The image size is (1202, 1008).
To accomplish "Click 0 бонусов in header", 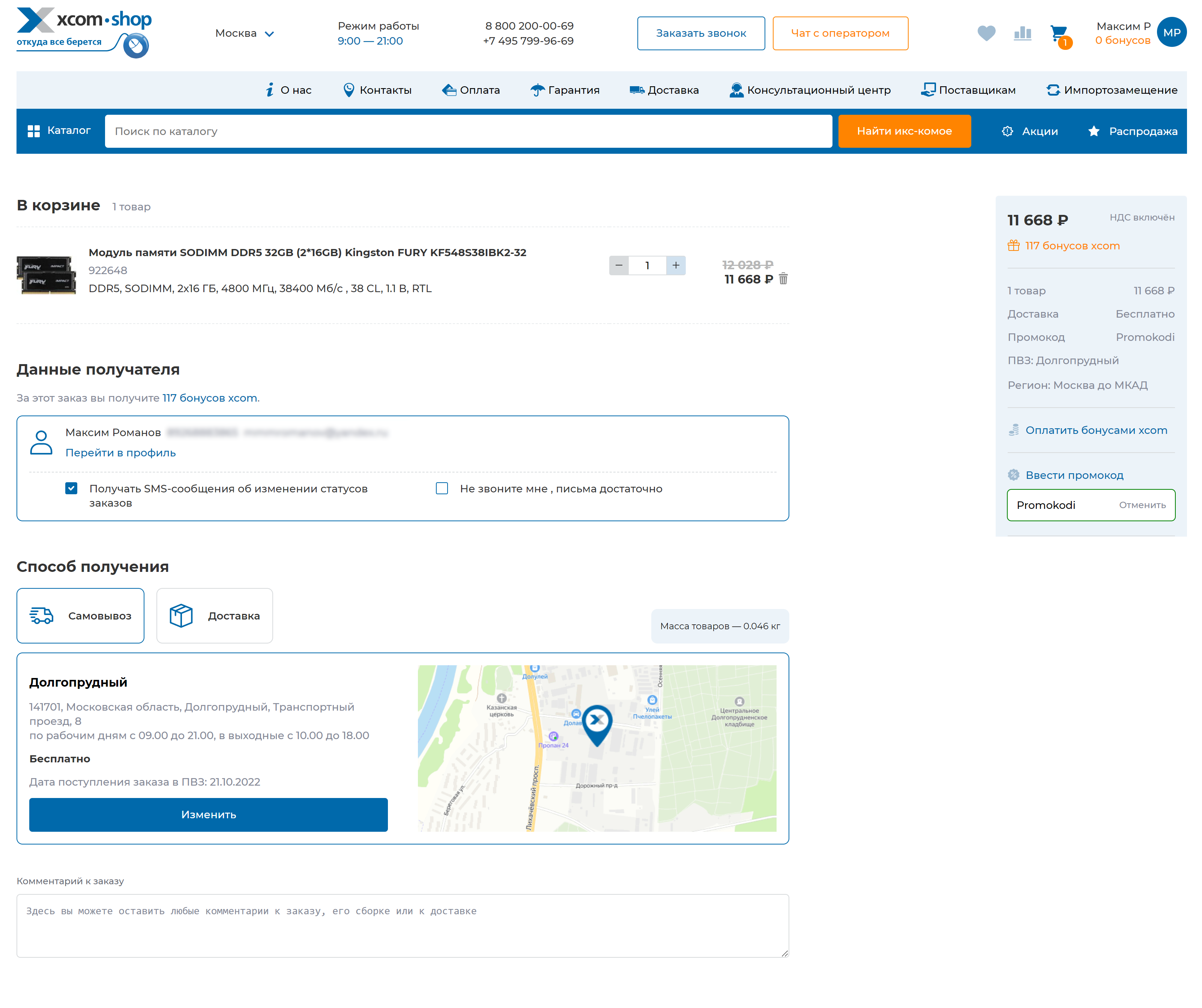I will point(1122,40).
